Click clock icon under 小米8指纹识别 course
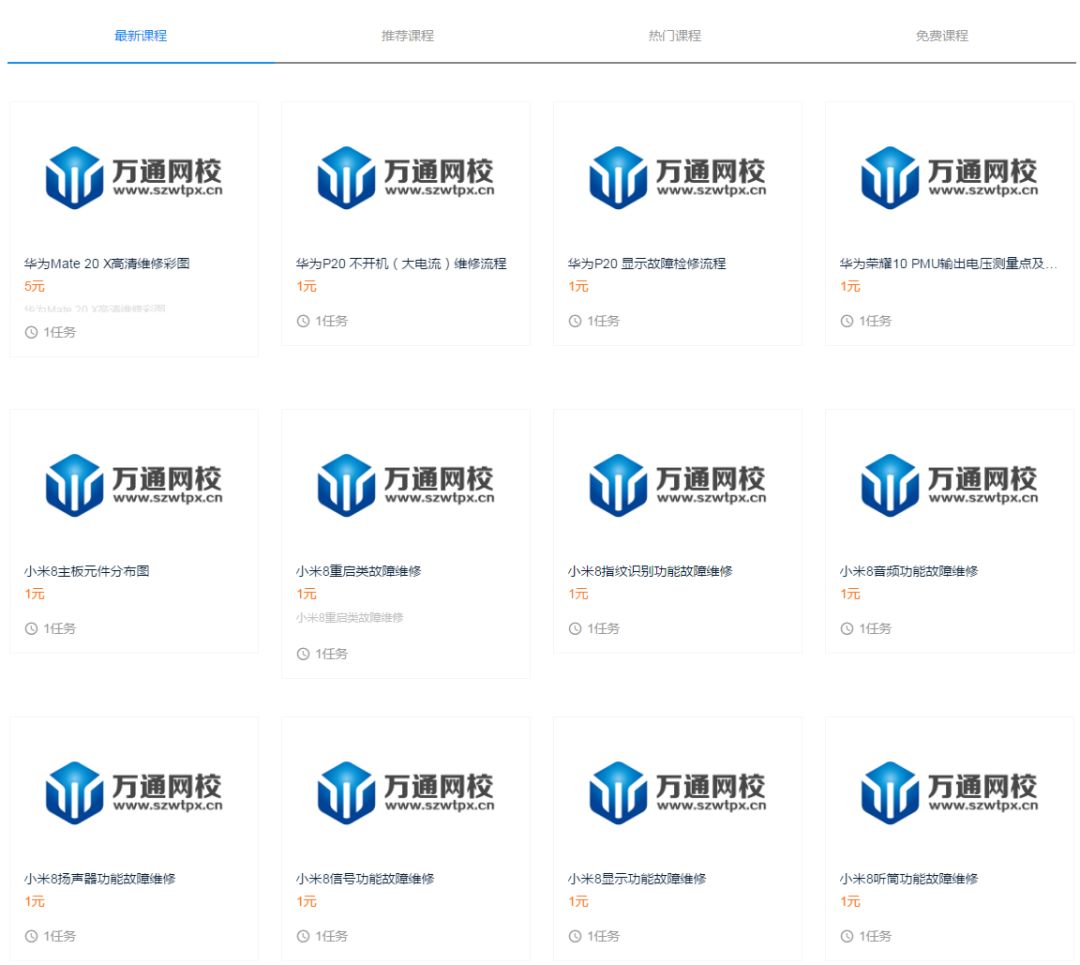The width and height of the screenshot is (1080, 965). (575, 628)
